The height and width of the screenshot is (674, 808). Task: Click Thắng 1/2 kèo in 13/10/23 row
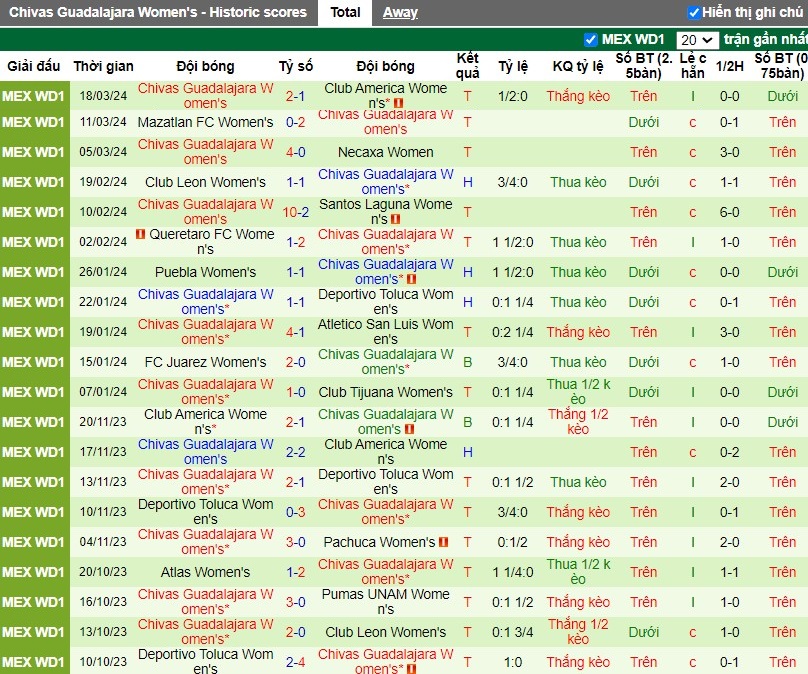[578, 632]
